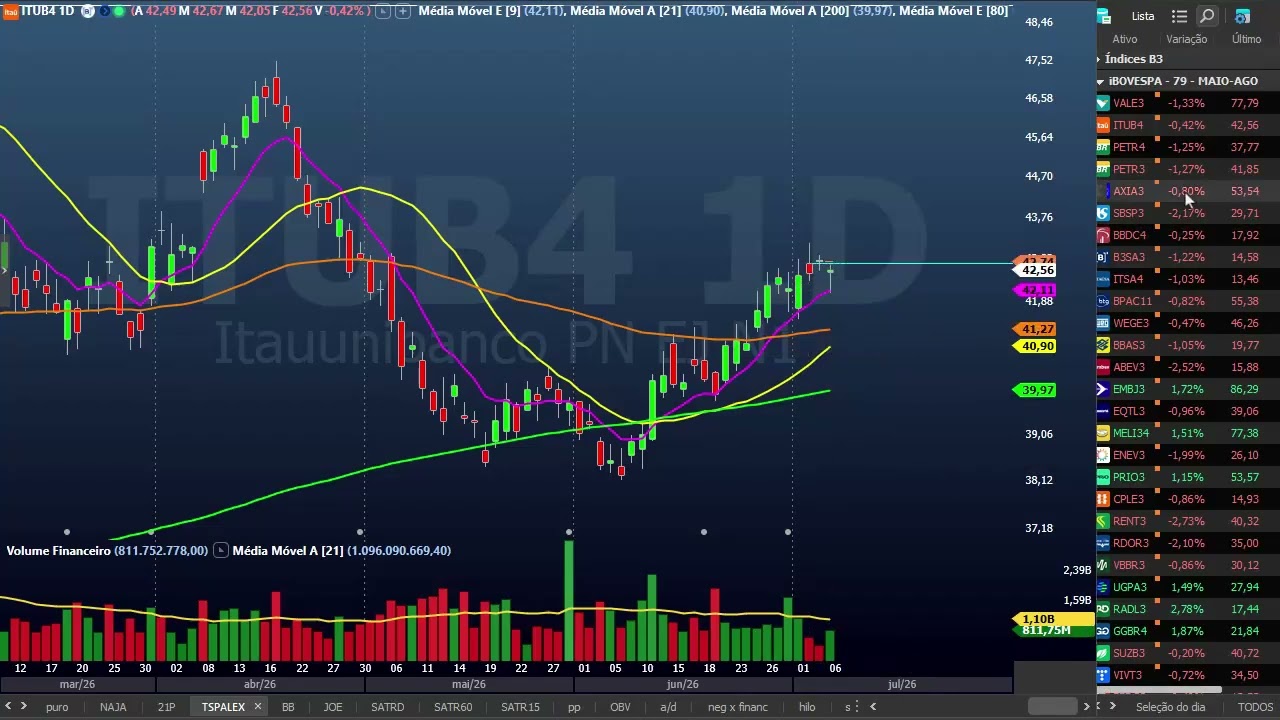1280x720 pixels.
Task: Select the PRIO3 row in watchlist
Action: pyautogui.click(x=1187, y=477)
